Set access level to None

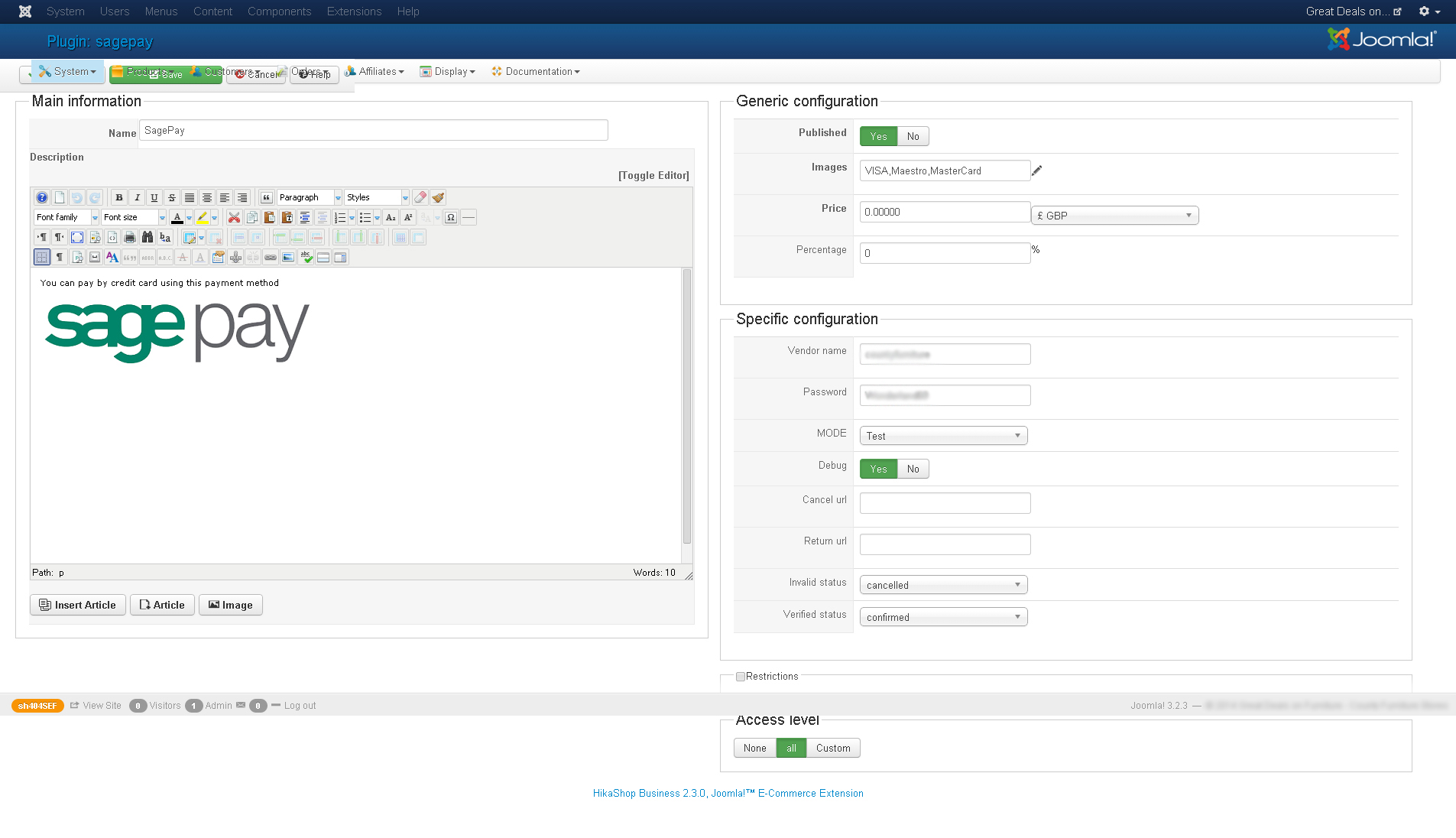(x=755, y=748)
